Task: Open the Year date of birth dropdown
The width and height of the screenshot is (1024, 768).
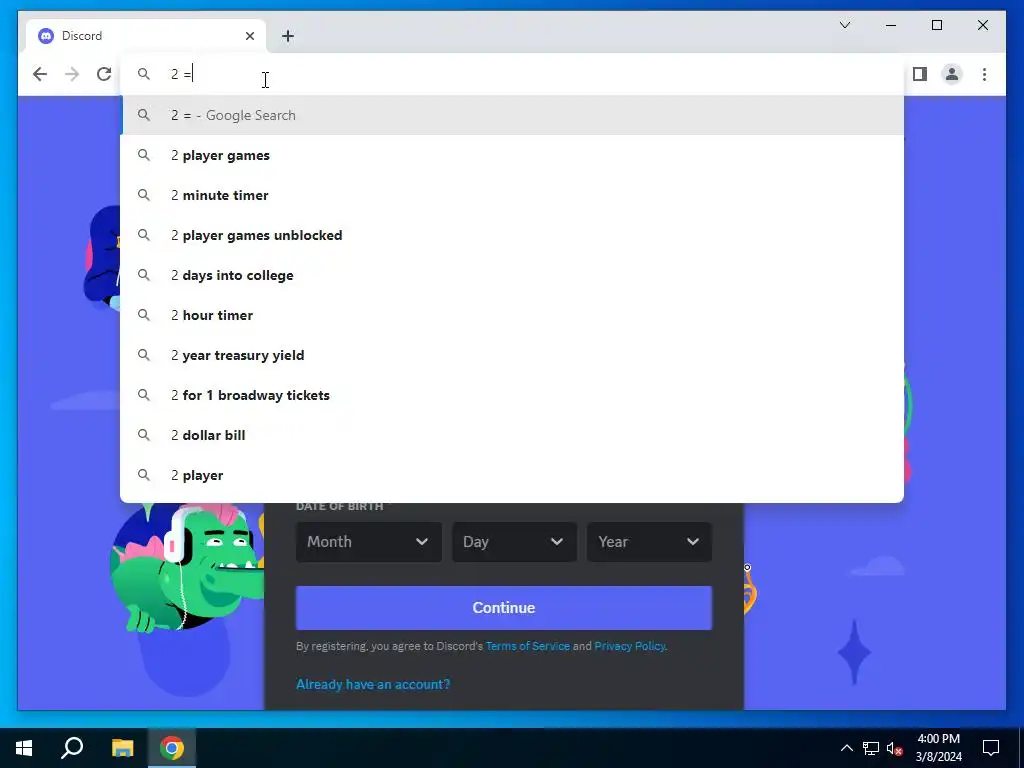Action: click(649, 542)
